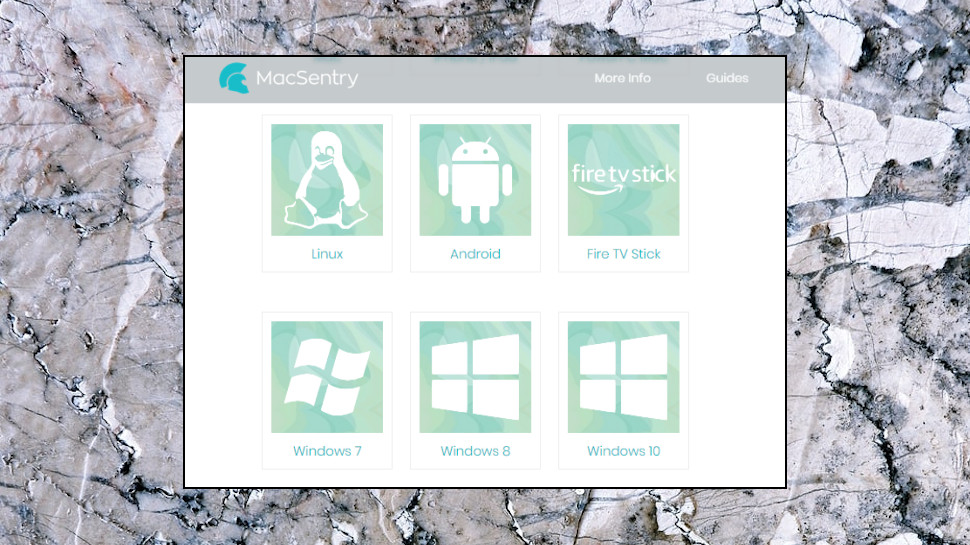Follow the Windows 8 text link

(x=475, y=451)
